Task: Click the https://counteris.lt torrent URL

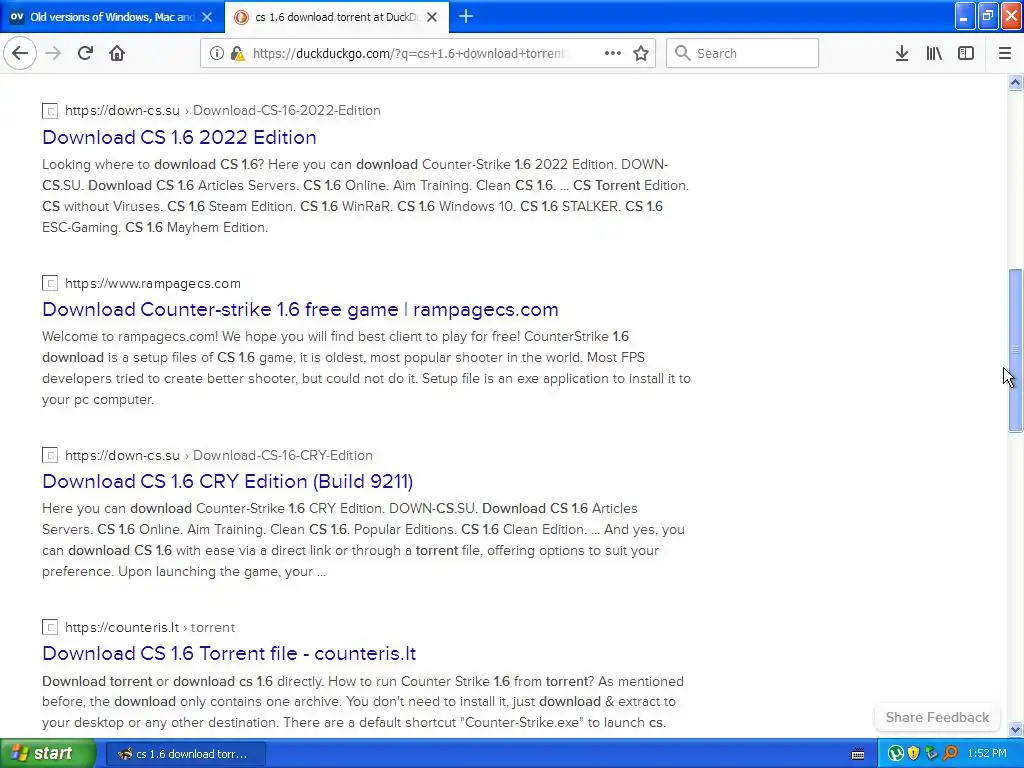Action: (x=150, y=628)
